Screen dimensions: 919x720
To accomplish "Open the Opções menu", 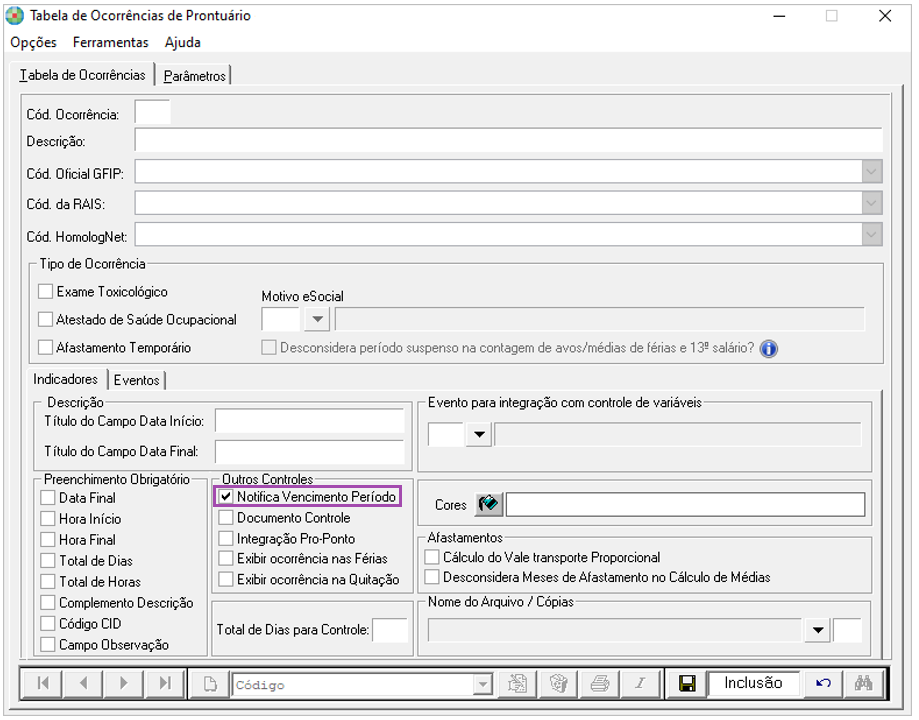I will coord(33,42).
